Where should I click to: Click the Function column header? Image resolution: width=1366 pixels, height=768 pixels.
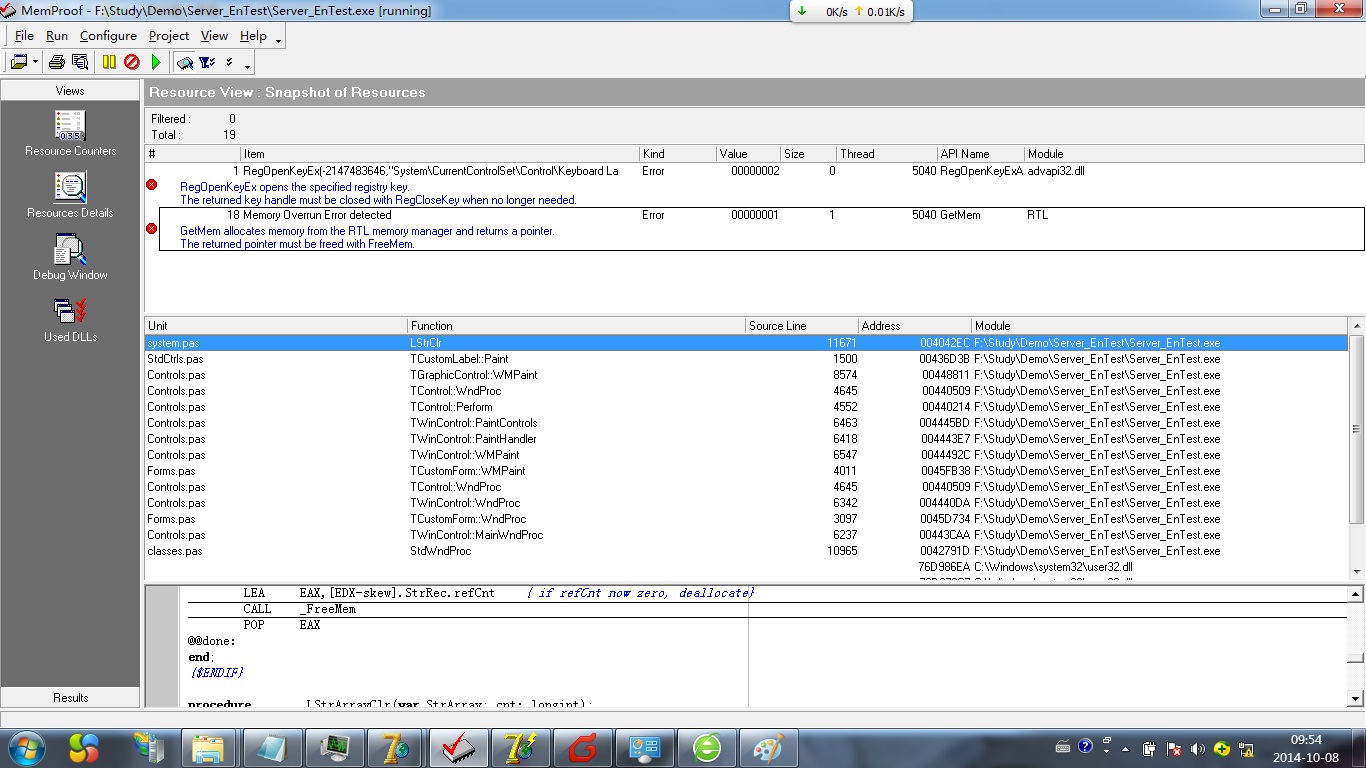click(577, 326)
